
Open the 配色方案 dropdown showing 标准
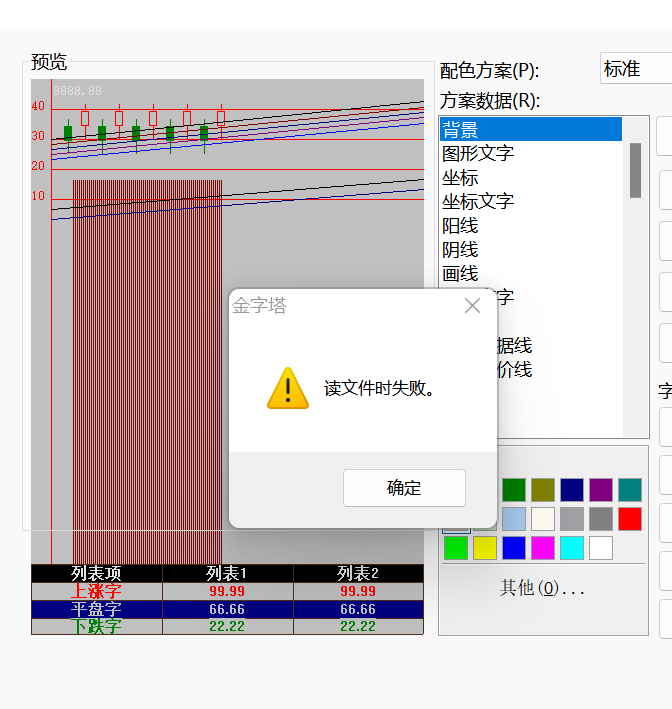point(635,69)
